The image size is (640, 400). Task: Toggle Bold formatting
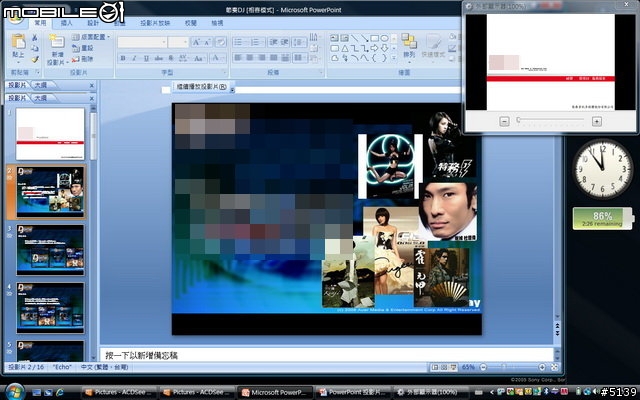pyautogui.click(x=123, y=58)
